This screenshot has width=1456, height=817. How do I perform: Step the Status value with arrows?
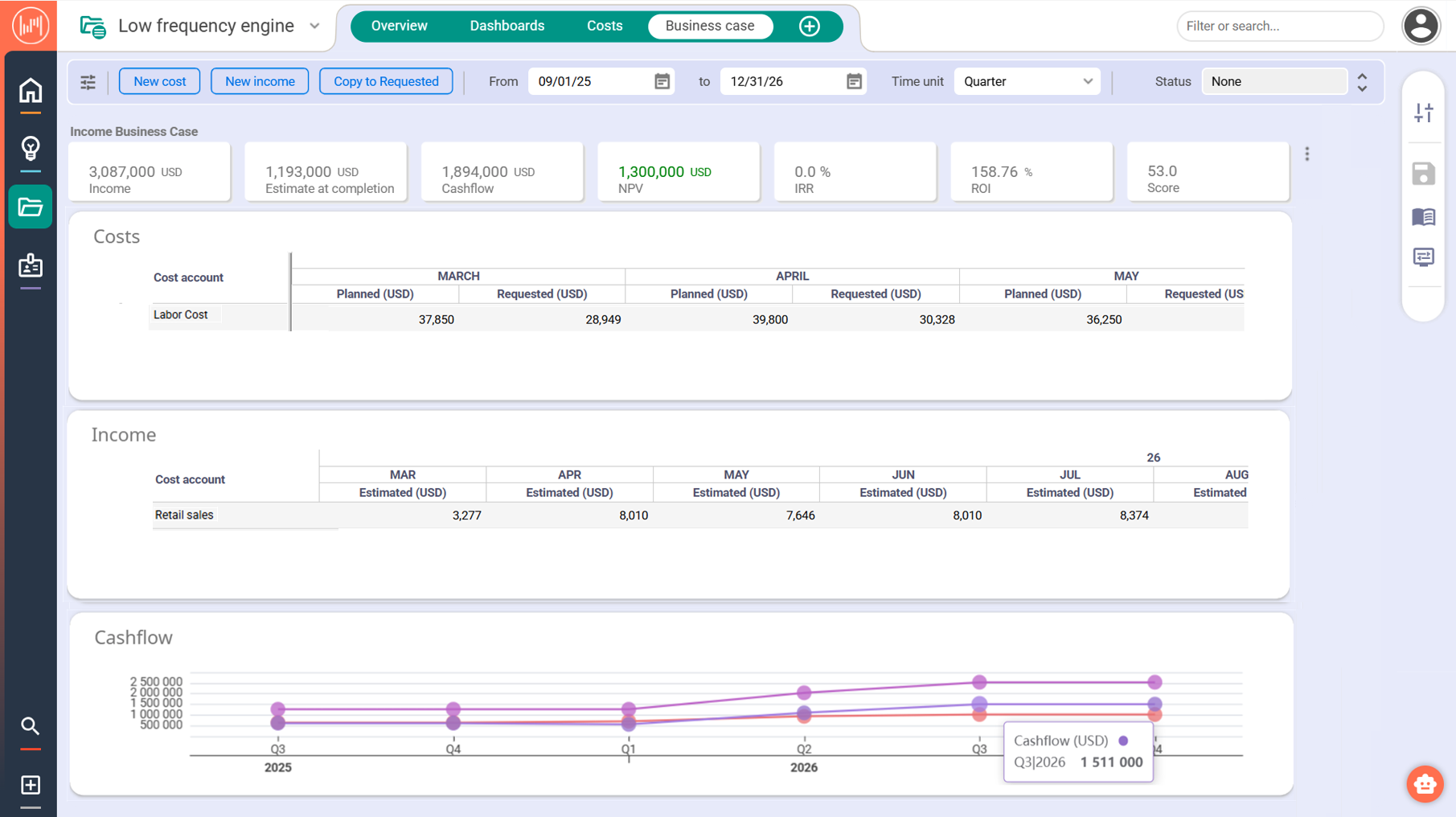[x=1362, y=81]
